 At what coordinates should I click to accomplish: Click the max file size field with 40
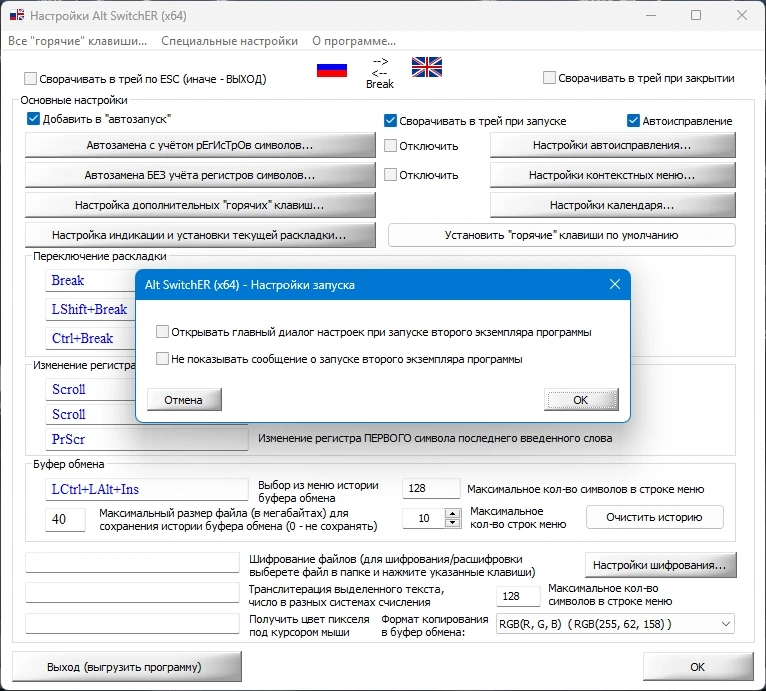(65, 519)
